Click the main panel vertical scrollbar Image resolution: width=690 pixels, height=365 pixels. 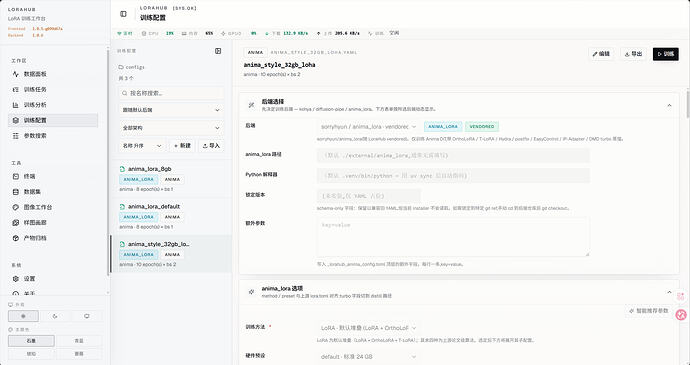tap(688, 103)
